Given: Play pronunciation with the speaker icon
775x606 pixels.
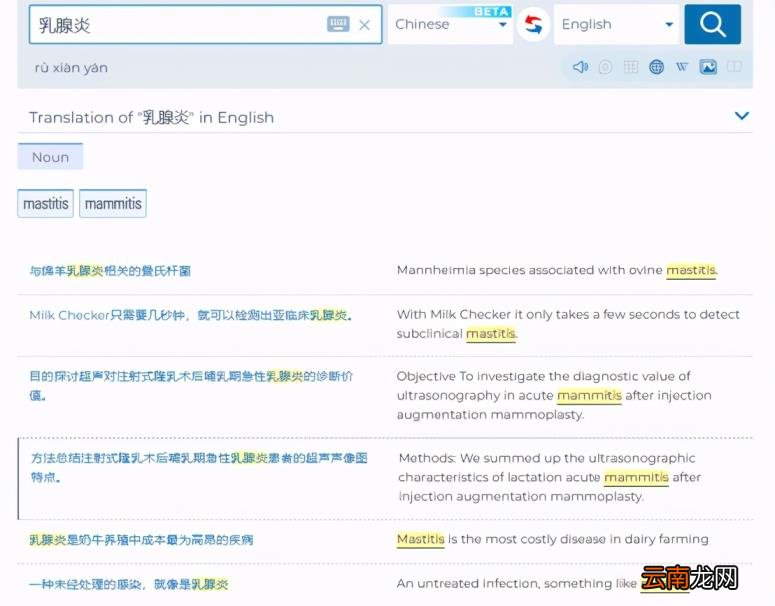Looking at the screenshot, I should click(x=580, y=67).
